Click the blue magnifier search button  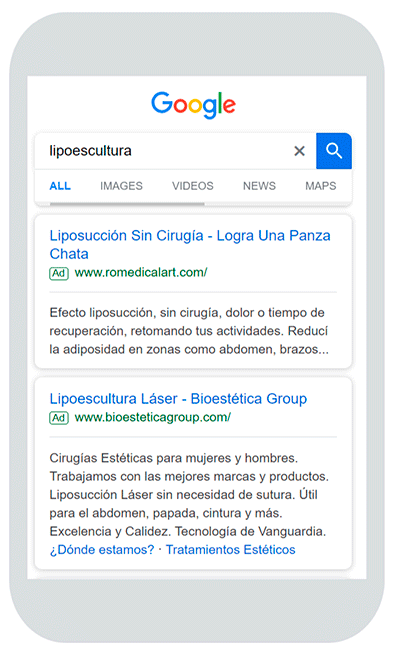334,151
